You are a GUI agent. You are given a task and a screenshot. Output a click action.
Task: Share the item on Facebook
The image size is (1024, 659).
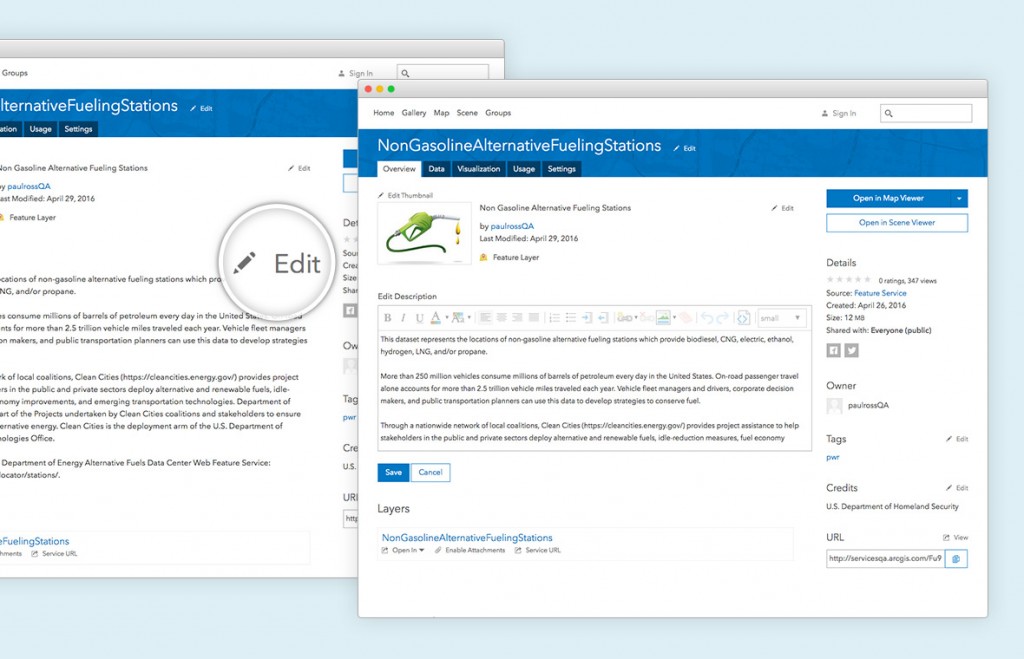pos(836,350)
